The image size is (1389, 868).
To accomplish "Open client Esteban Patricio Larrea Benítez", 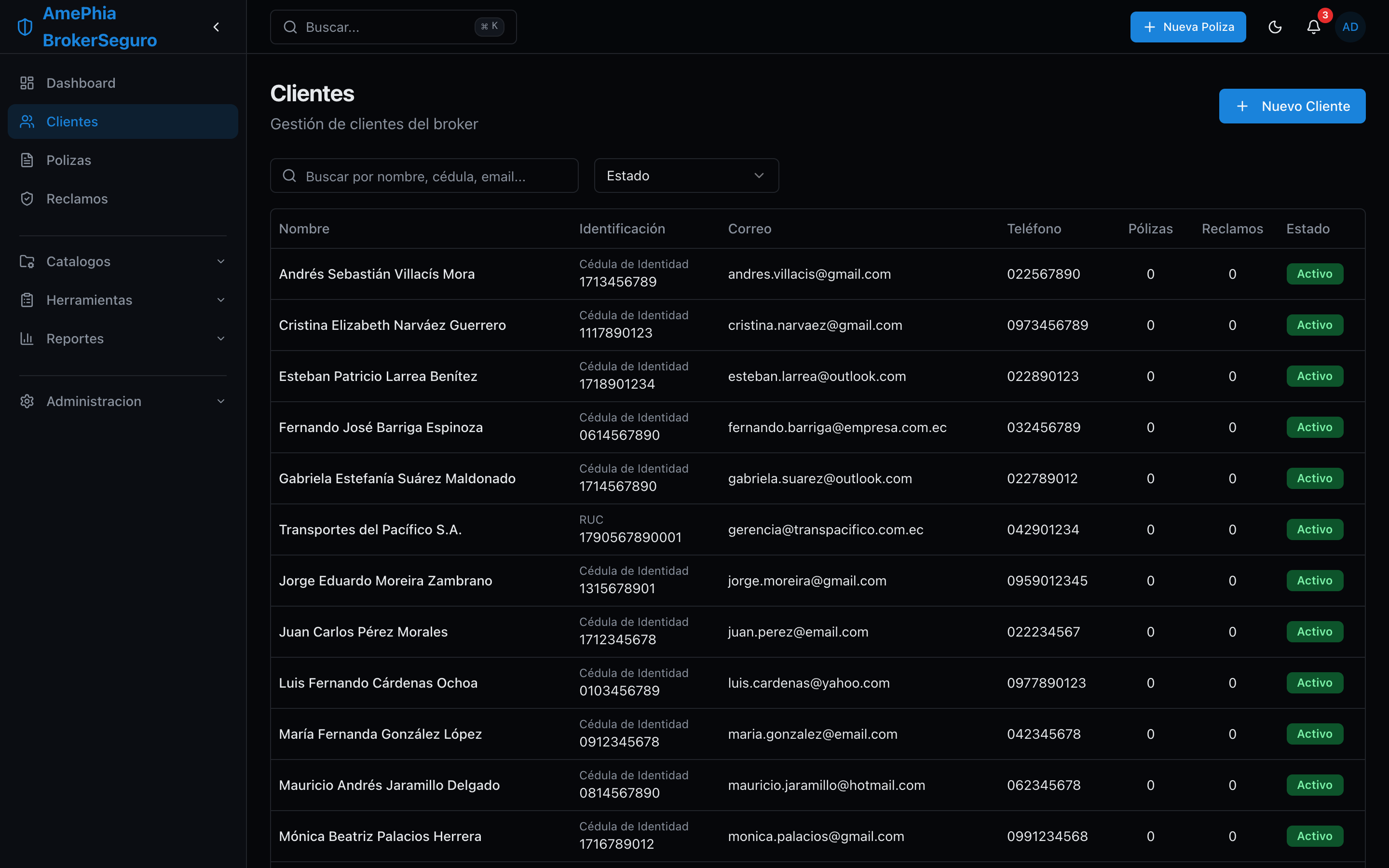I will click(378, 376).
